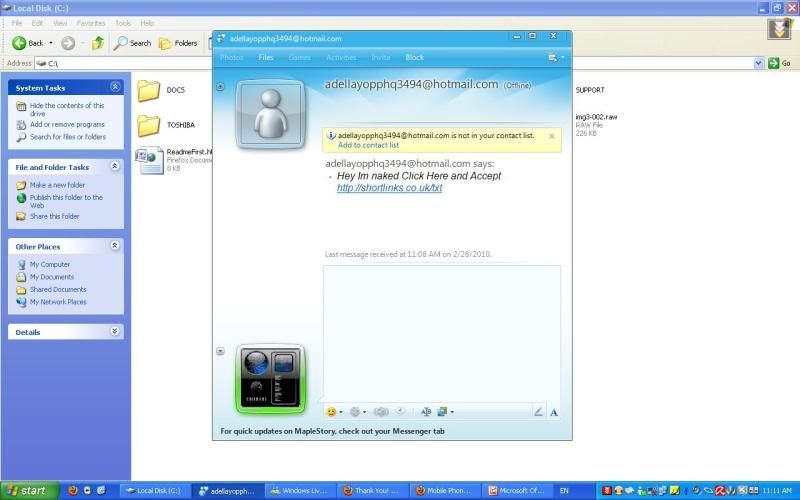Click the Games tab in Messenger

click(x=299, y=57)
